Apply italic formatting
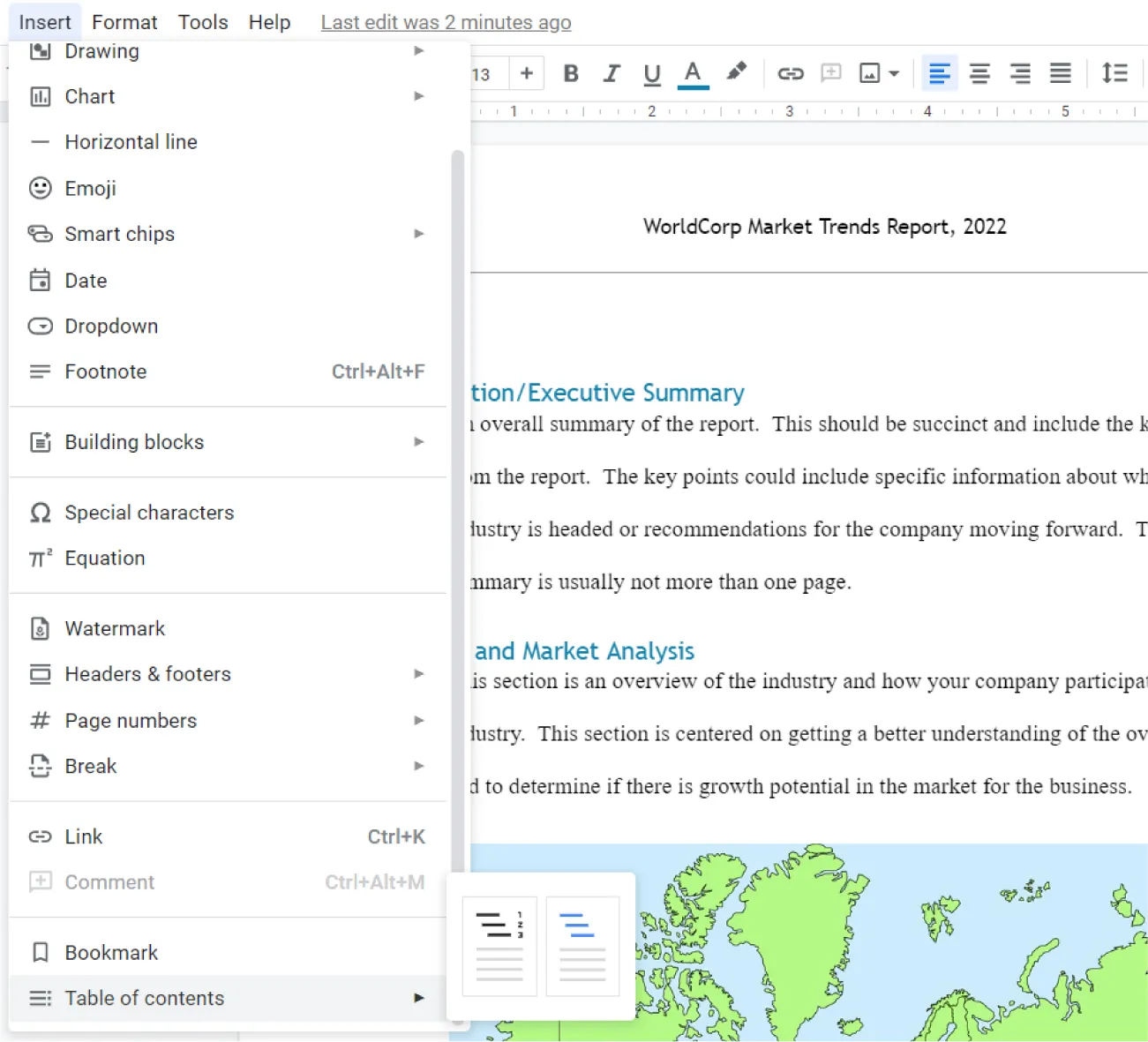This screenshot has width=1148, height=1042. click(612, 73)
